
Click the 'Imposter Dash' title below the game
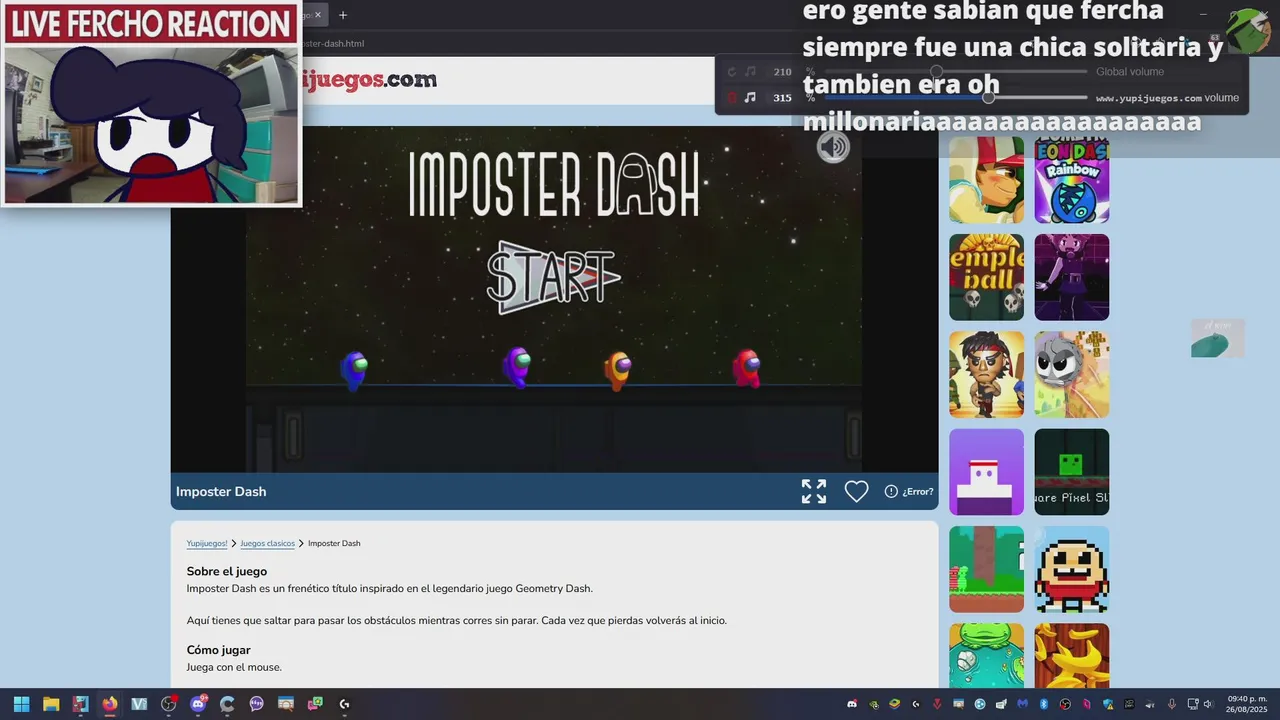(x=221, y=491)
